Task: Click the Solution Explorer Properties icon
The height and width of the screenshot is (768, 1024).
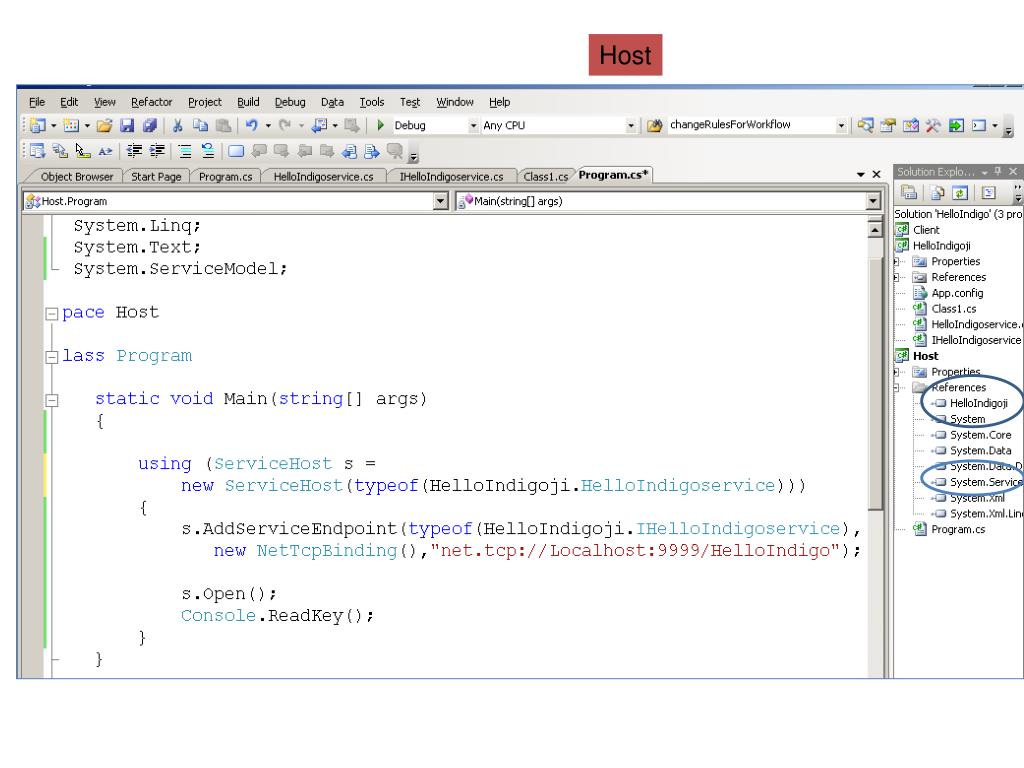Action: coord(908,193)
